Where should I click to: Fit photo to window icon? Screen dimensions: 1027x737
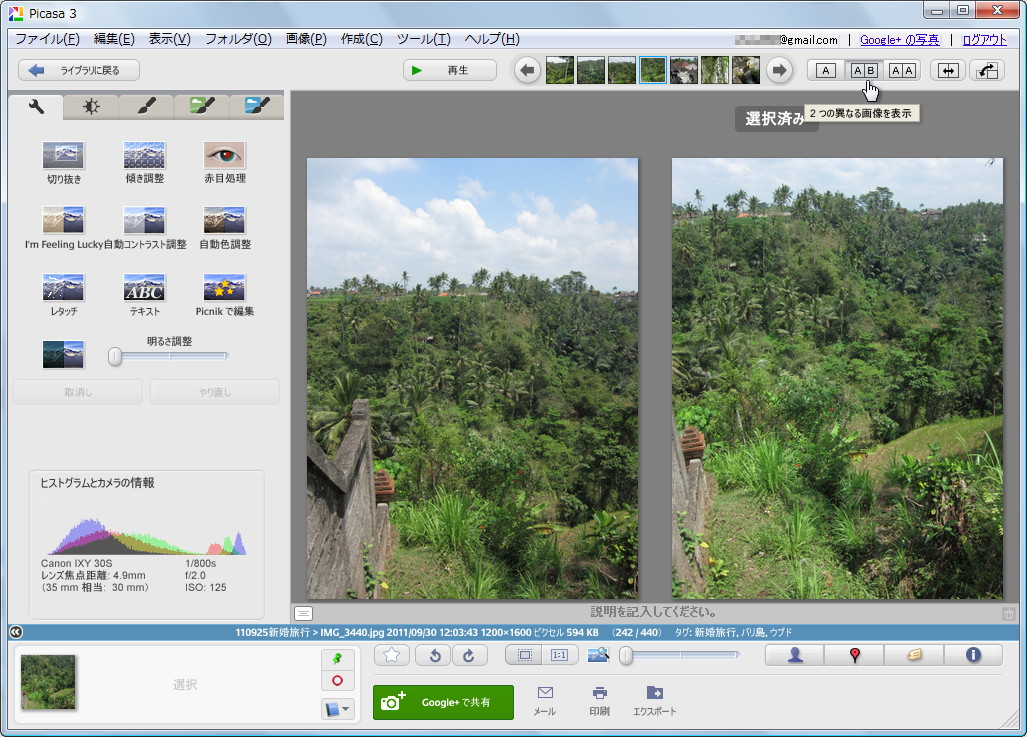point(525,654)
